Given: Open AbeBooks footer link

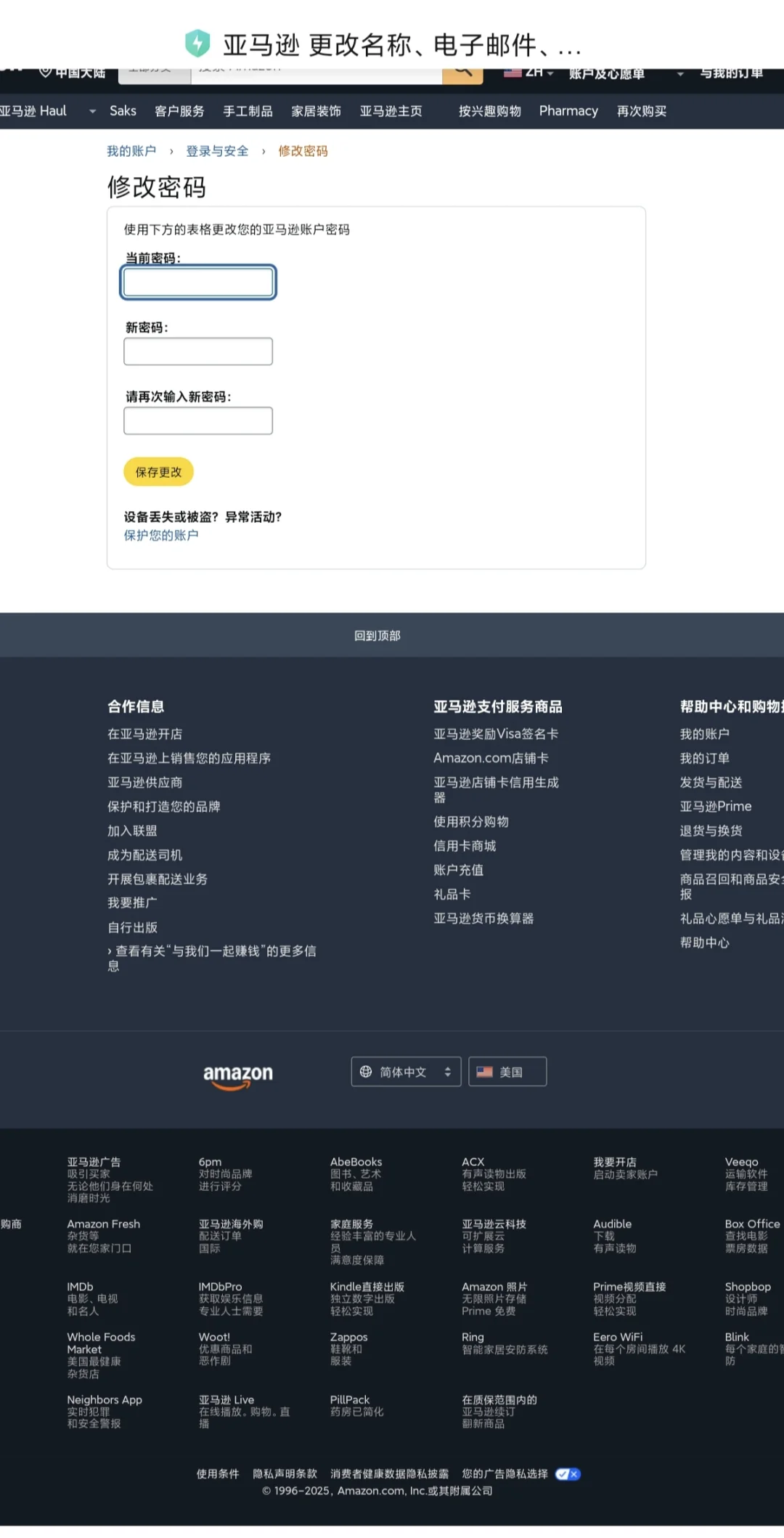Looking at the screenshot, I should (x=356, y=1162).
